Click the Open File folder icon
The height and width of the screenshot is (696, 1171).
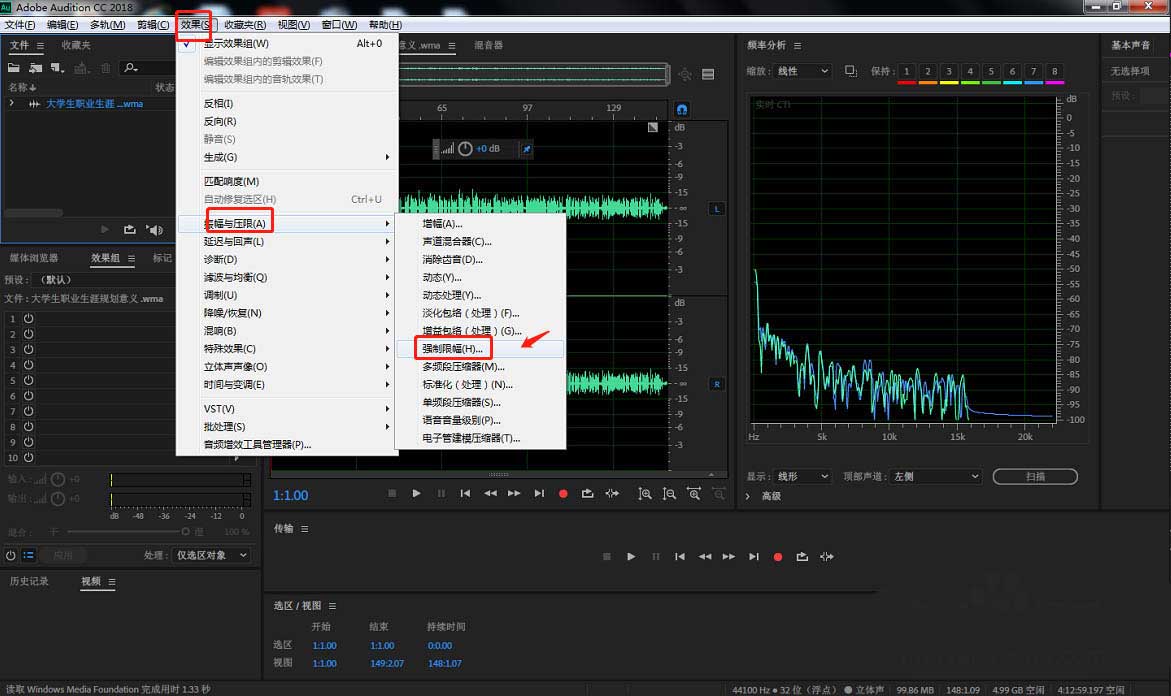pyautogui.click(x=14, y=68)
